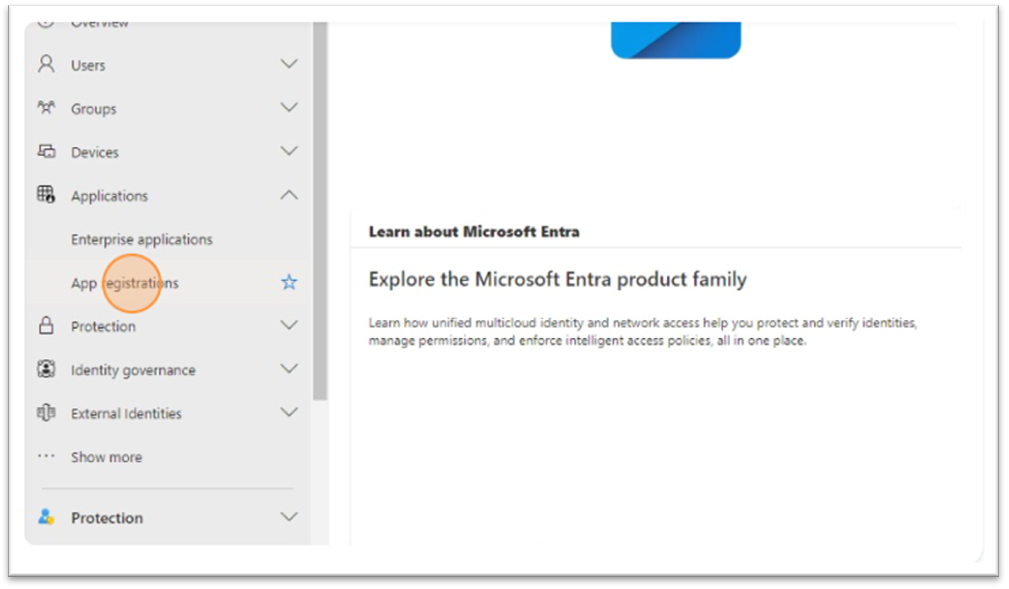This screenshot has width=1009, height=589.
Task: Click the Groups people icon
Action: coord(46,108)
